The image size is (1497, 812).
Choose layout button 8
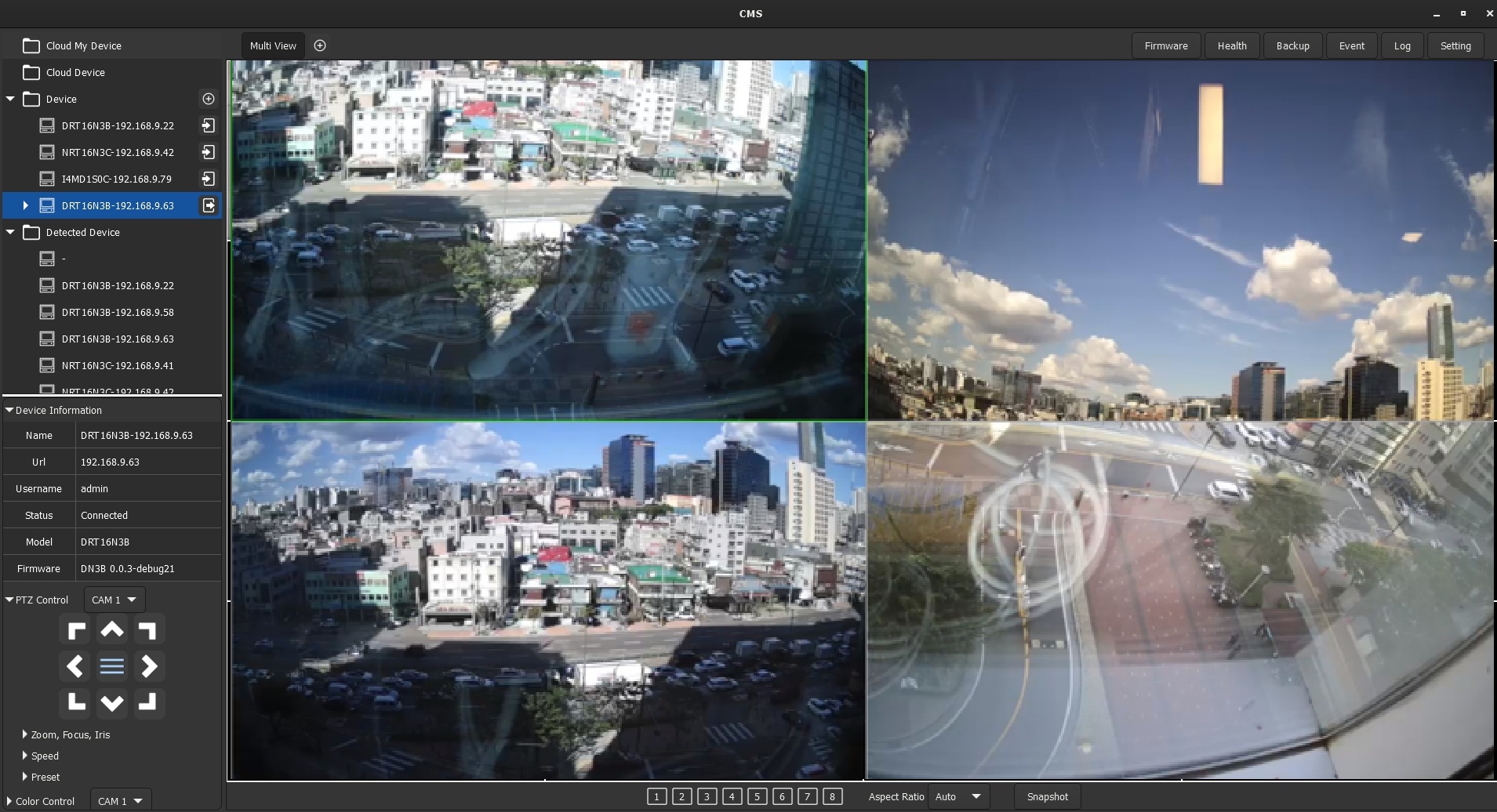pos(832,796)
